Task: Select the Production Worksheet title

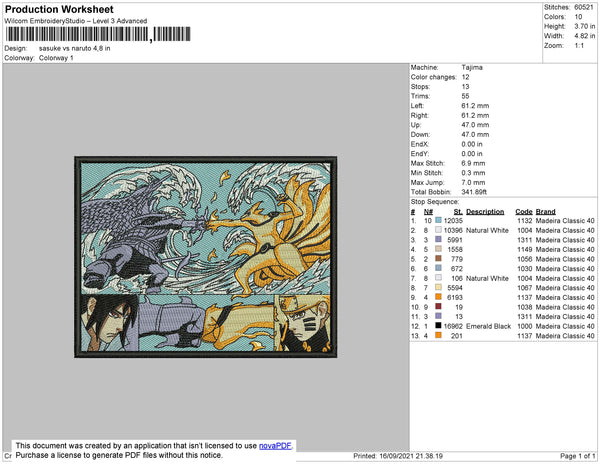Action: [59, 10]
